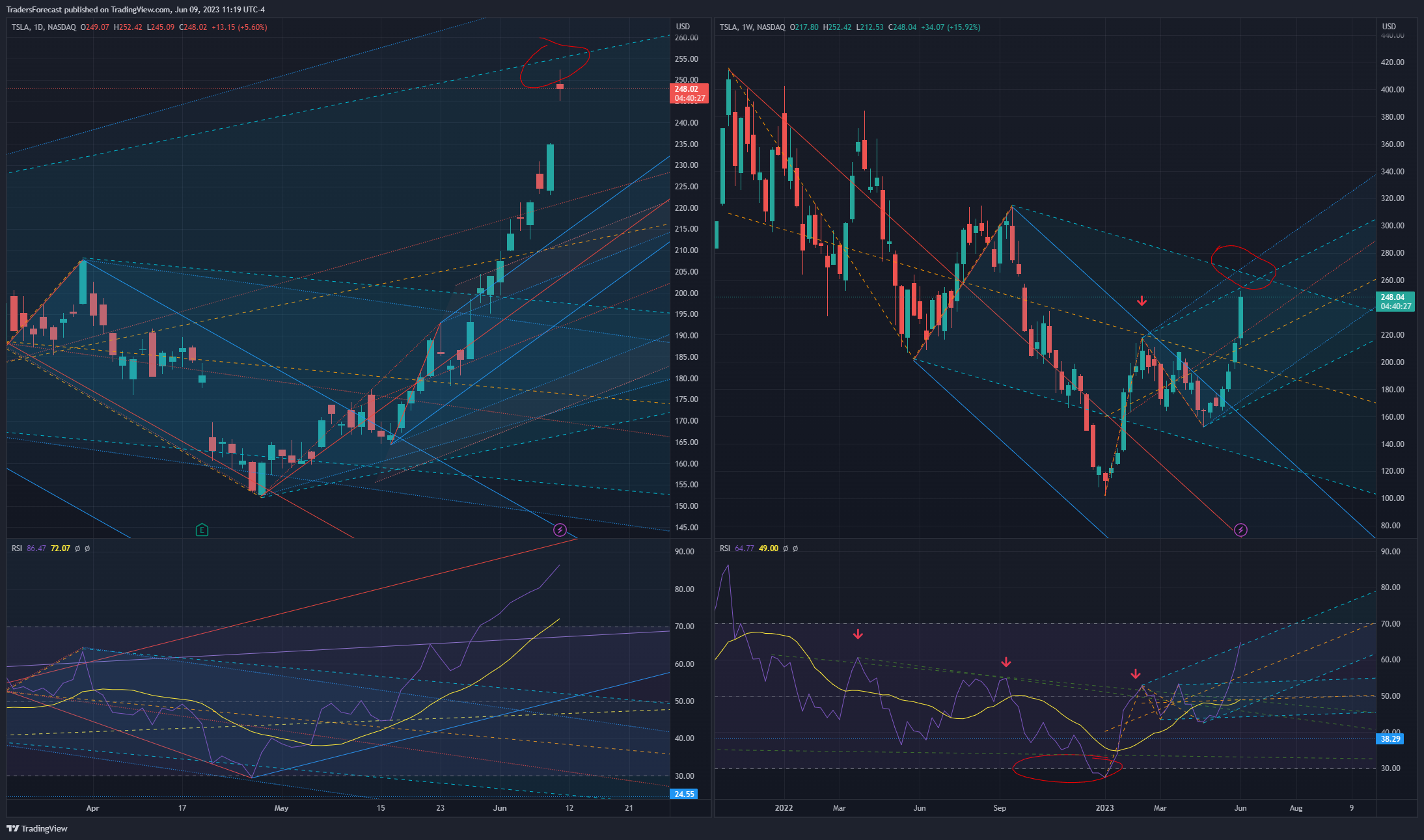Click the Sep label on weekly time axis

(x=1000, y=808)
